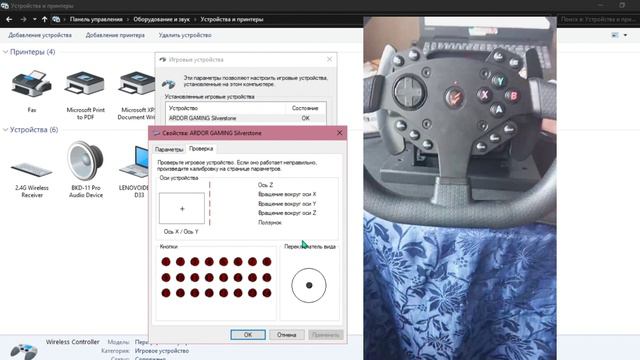Switch to the Параметры tab
The image size is (640, 360).
(x=169, y=149)
